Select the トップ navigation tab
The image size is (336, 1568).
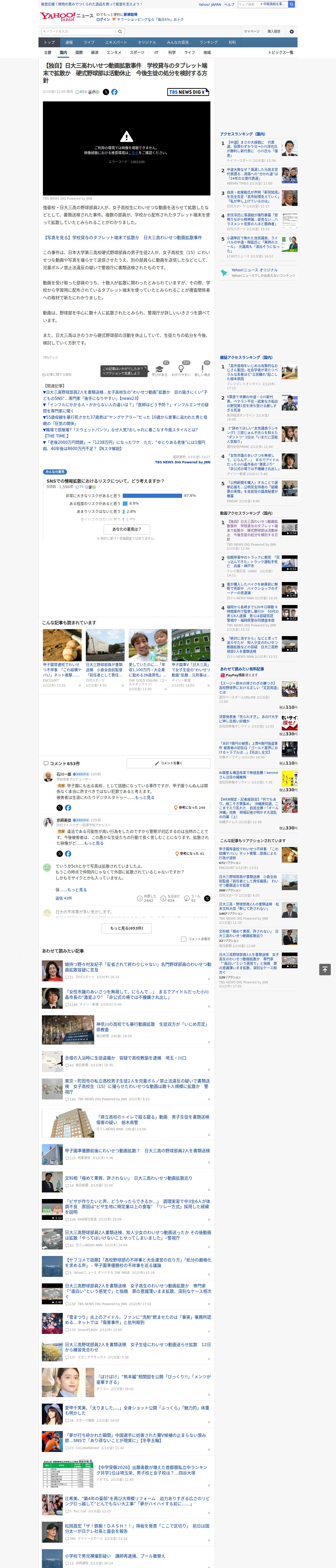click(49, 43)
